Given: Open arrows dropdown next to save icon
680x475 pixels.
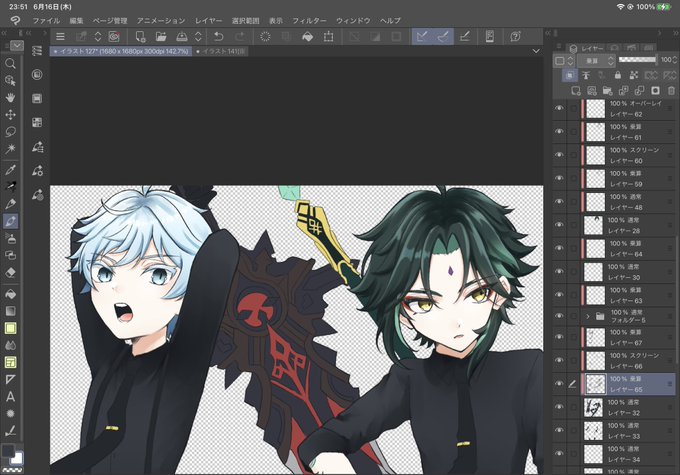Looking at the screenshot, I should [x=198, y=36].
